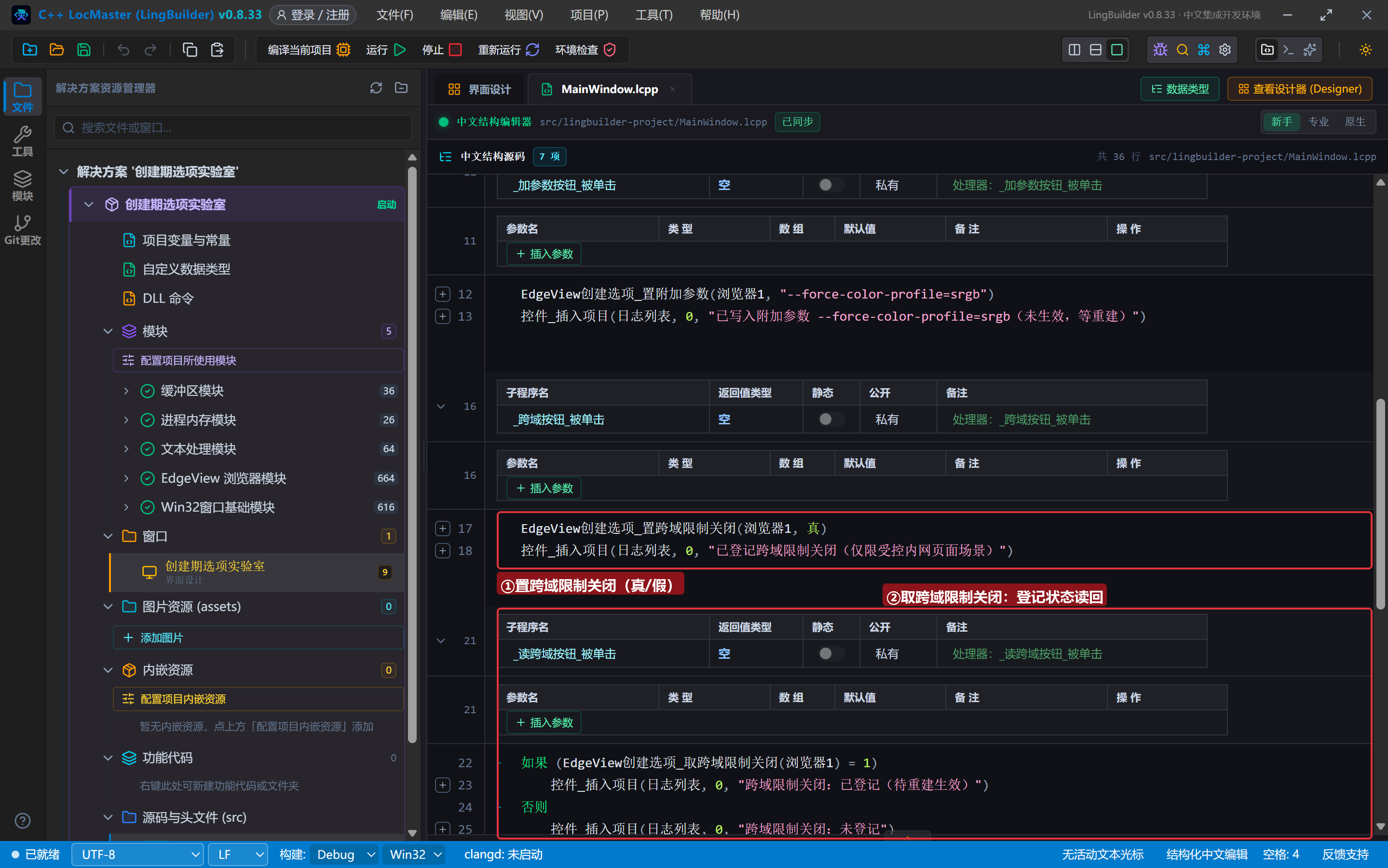Click the 数据类型 button
The image size is (1388, 868).
(1180, 89)
